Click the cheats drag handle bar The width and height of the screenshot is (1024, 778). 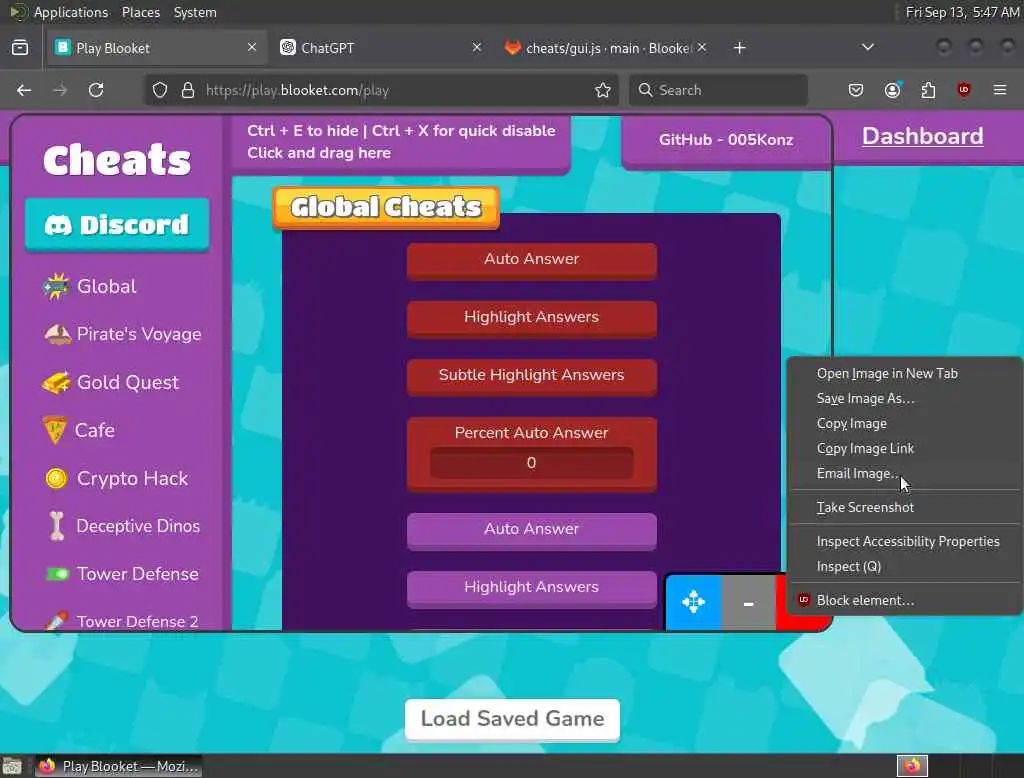tap(400, 142)
